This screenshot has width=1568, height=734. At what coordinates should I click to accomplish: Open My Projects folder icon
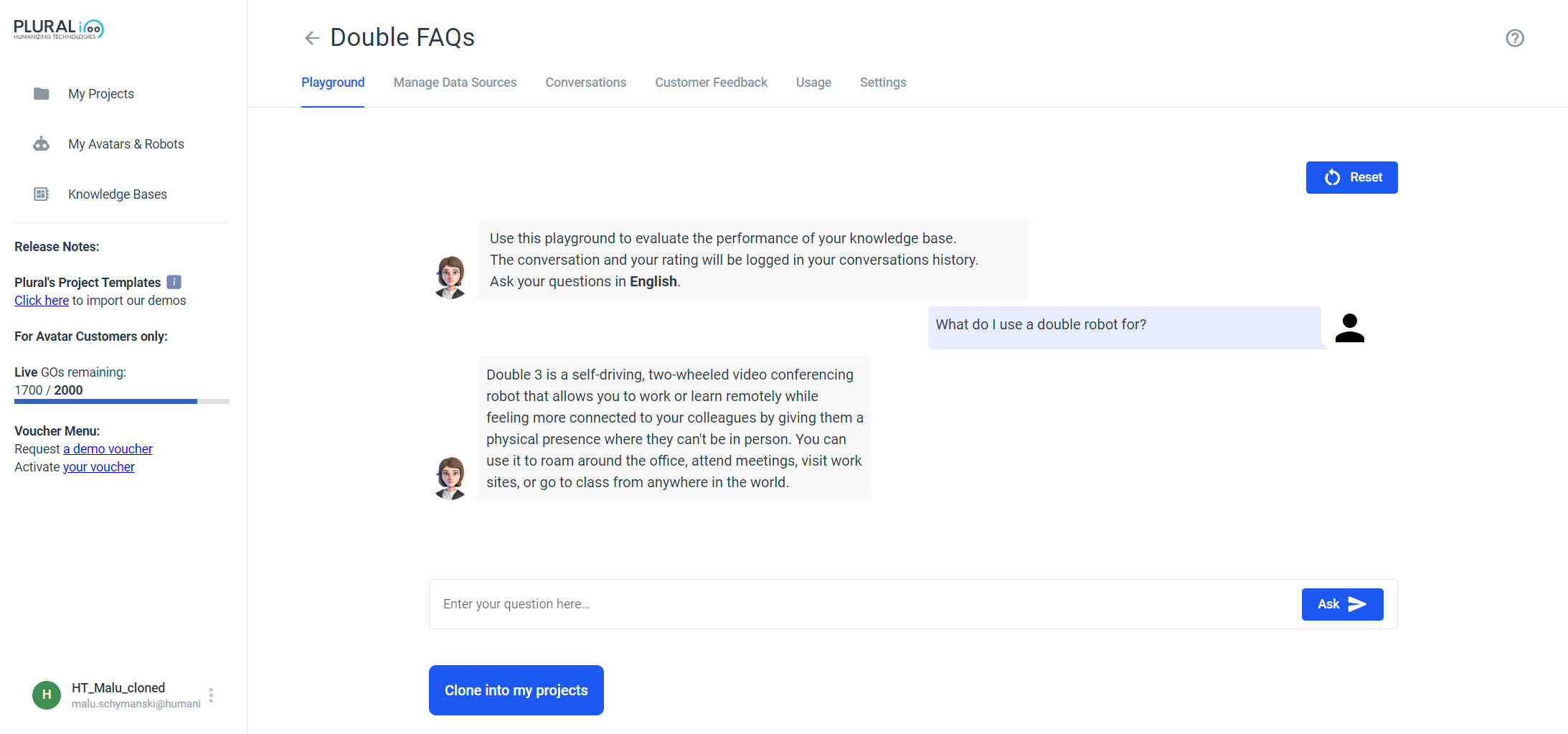click(x=42, y=94)
